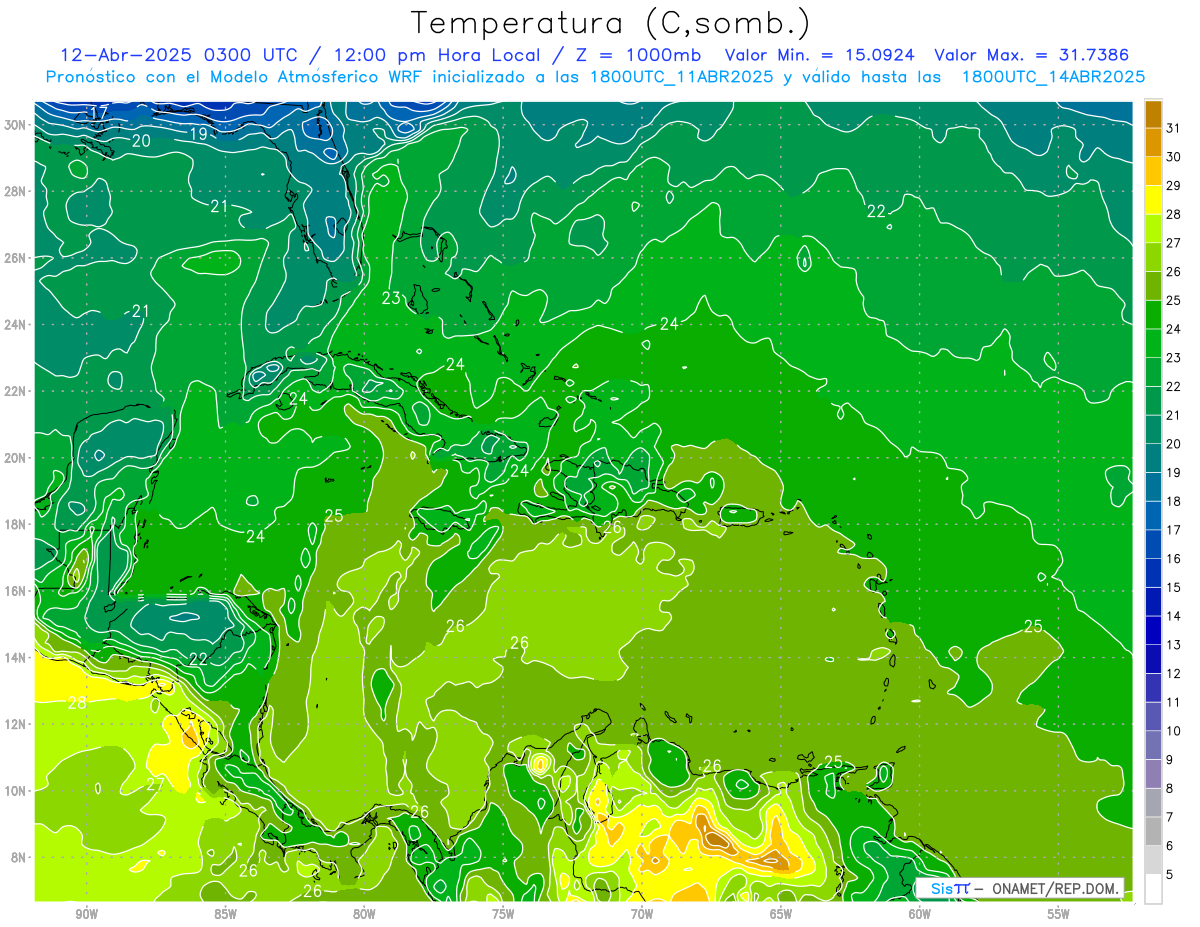
Task: Click the 'Sisπ – ONAMET/REP.DOM.' logo box
Action: pyautogui.click(x=1020, y=888)
